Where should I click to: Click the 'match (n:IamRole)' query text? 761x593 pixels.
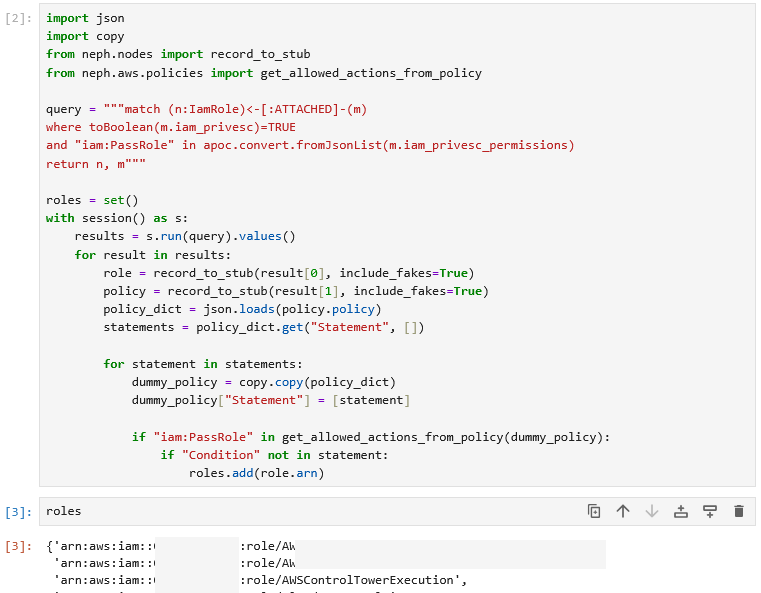(185, 109)
